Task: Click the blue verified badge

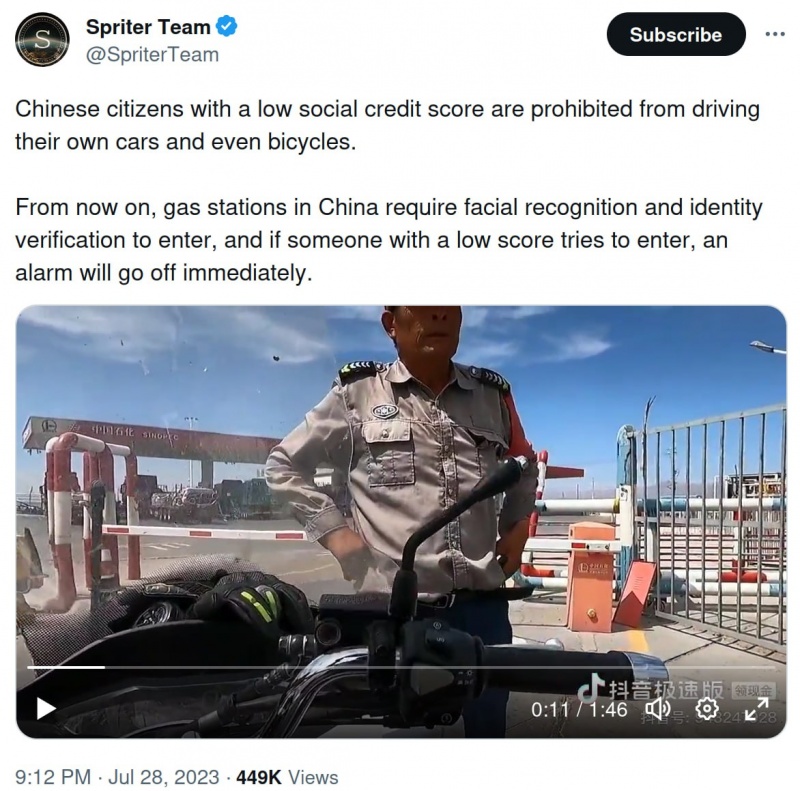Action: 226,27
